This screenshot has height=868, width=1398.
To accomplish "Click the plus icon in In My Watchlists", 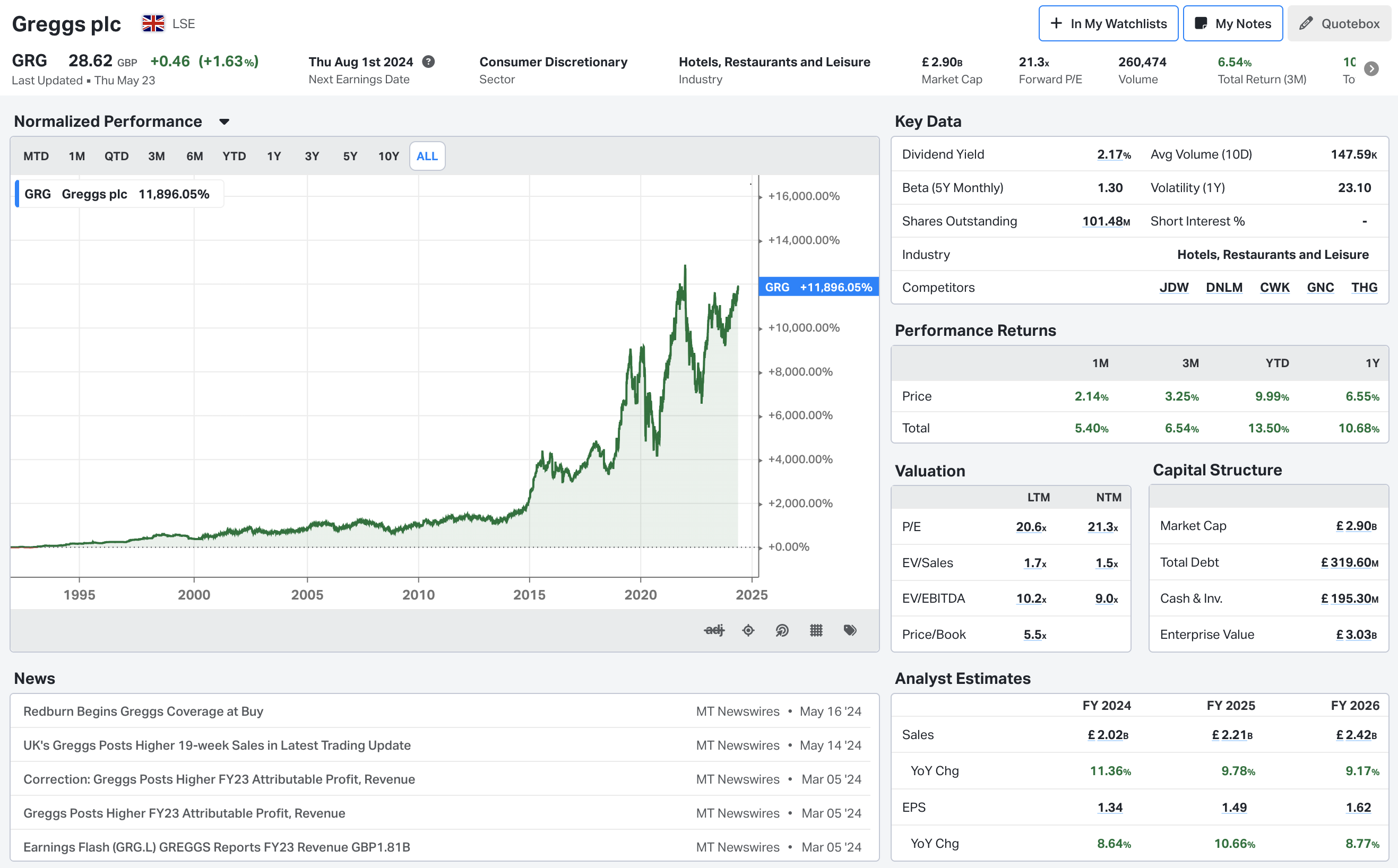I will coord(1056,23).
